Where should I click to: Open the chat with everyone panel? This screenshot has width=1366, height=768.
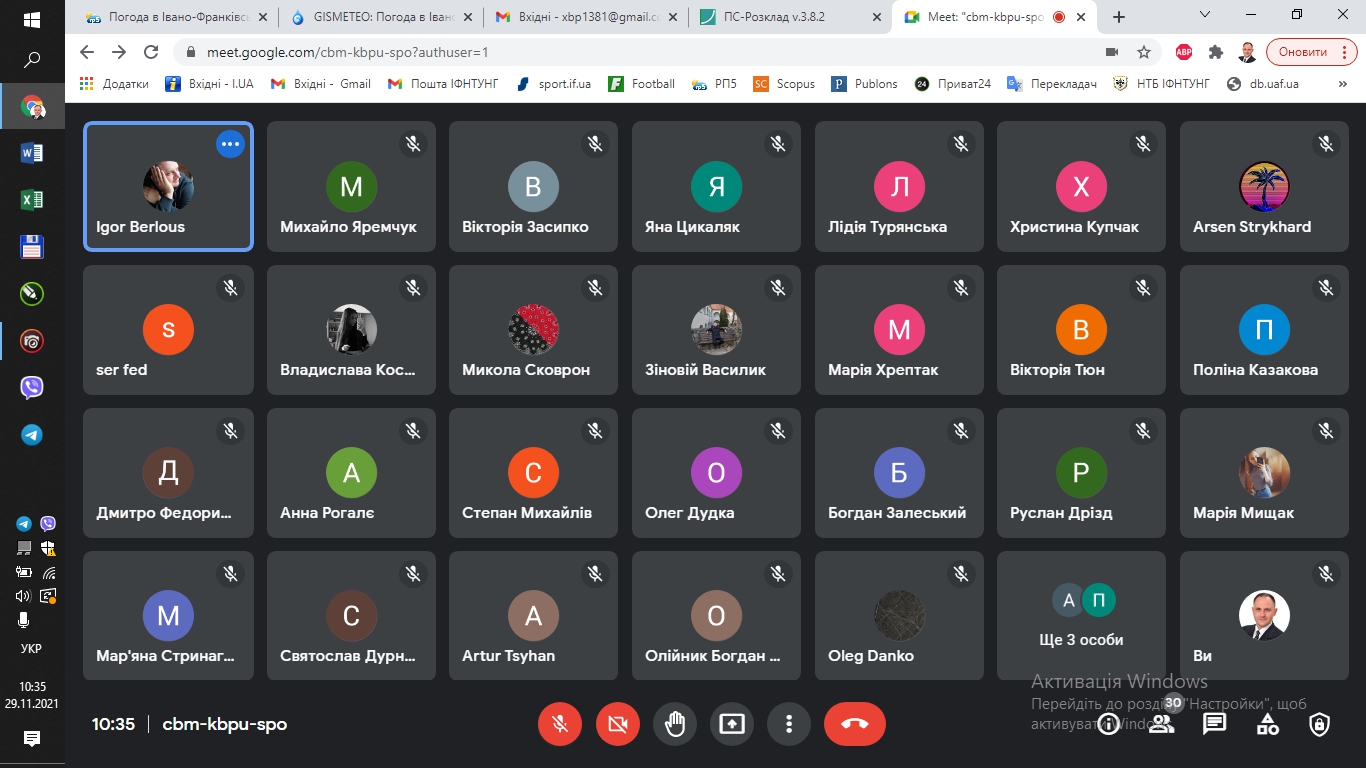tap(1214, 724)
